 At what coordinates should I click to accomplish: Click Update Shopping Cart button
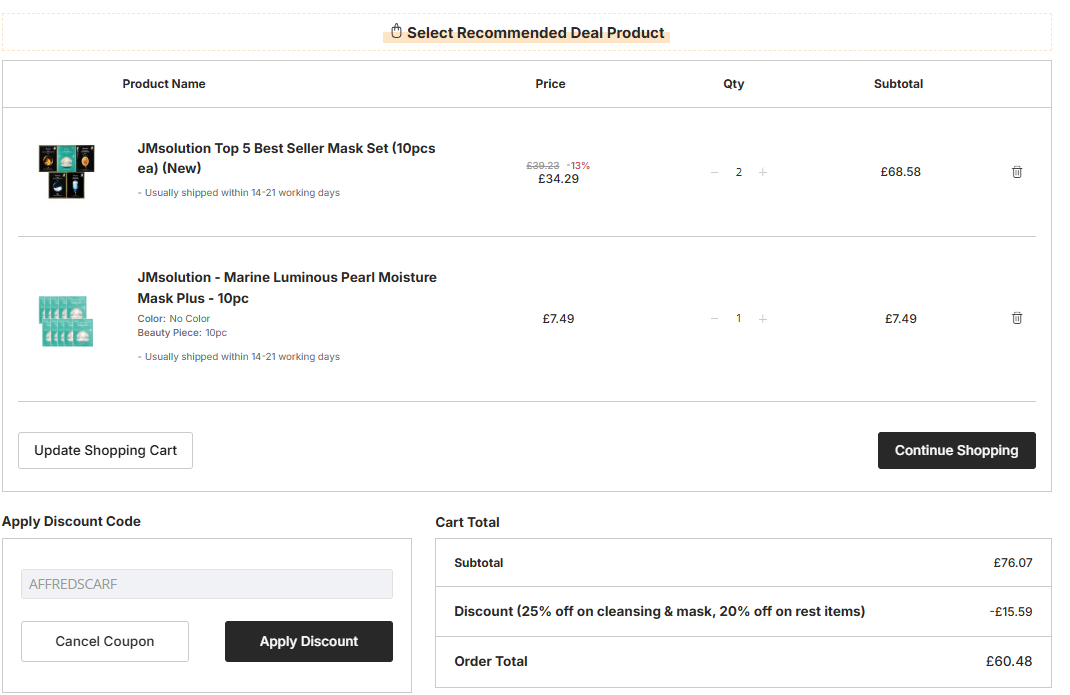(x=105, y=451)
